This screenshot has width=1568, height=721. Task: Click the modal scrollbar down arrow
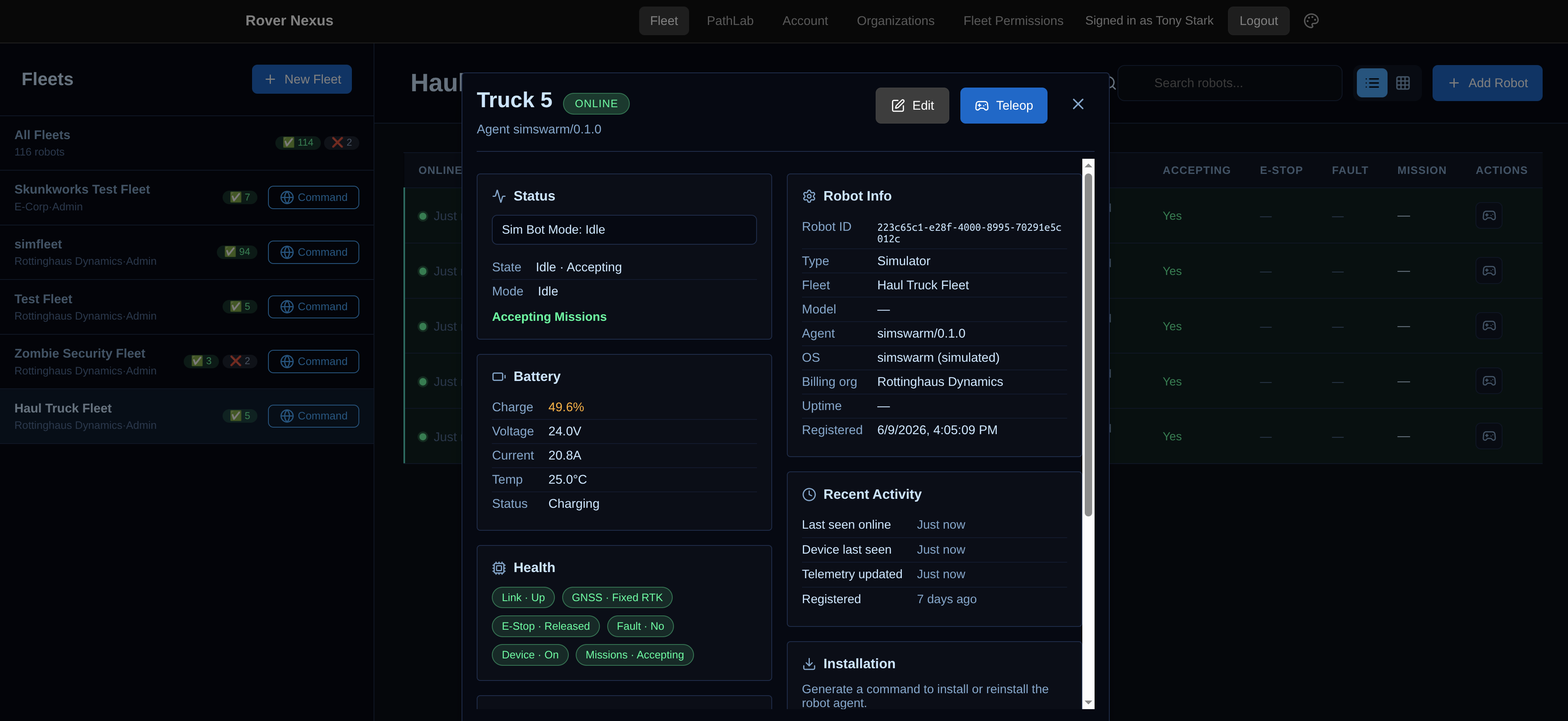click(1088, 703)
